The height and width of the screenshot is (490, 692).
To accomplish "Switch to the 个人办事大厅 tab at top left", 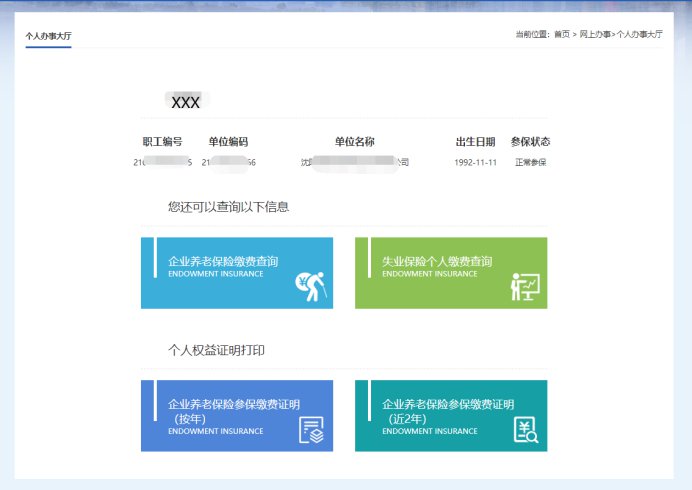I will click(x=48, y=35).
